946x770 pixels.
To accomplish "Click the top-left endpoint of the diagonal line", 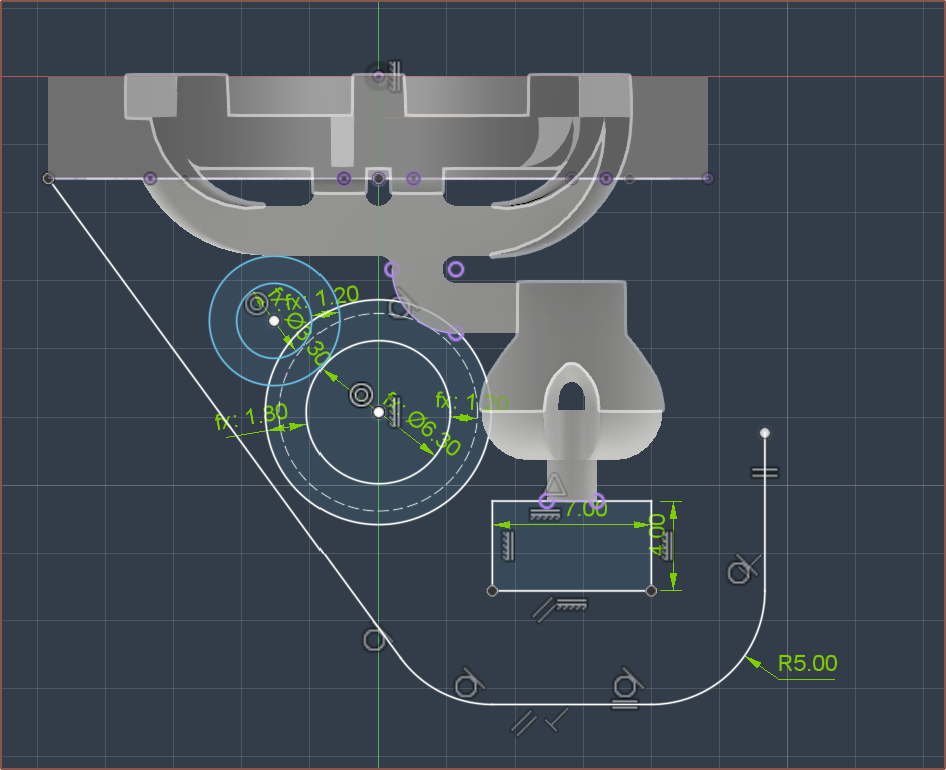I will pyautogui.click(x=48, y=178).
